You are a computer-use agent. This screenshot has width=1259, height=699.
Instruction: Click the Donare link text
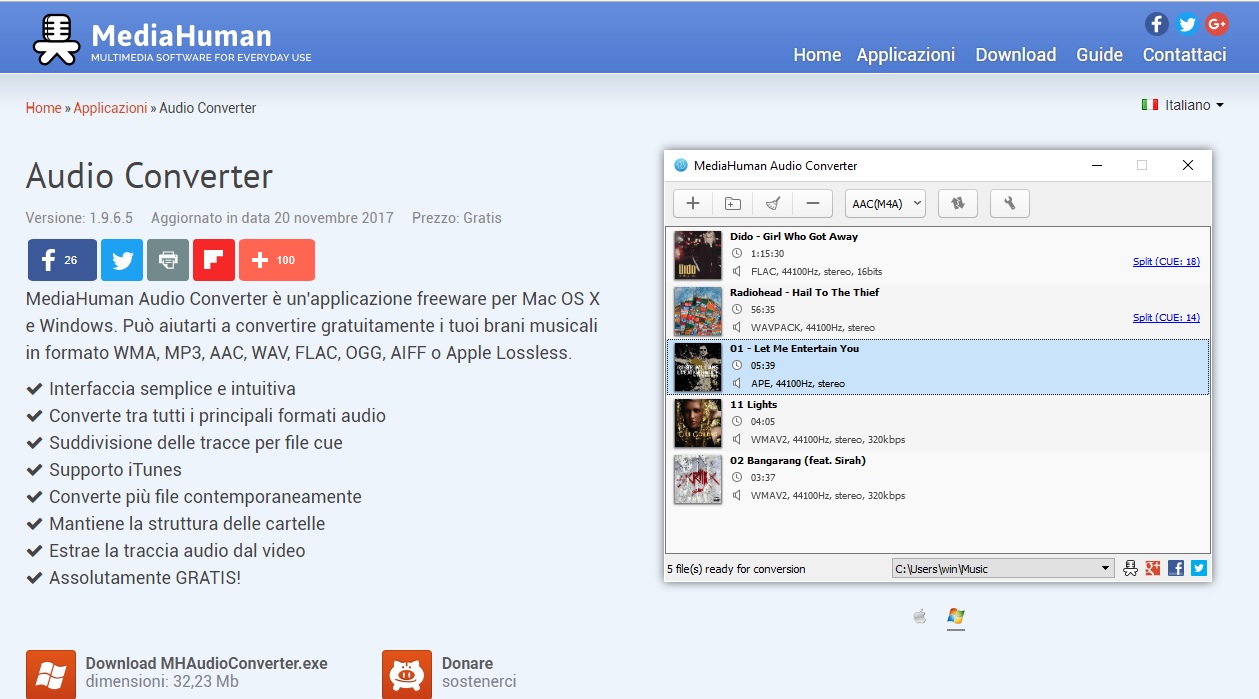click(x=467, y=664)
